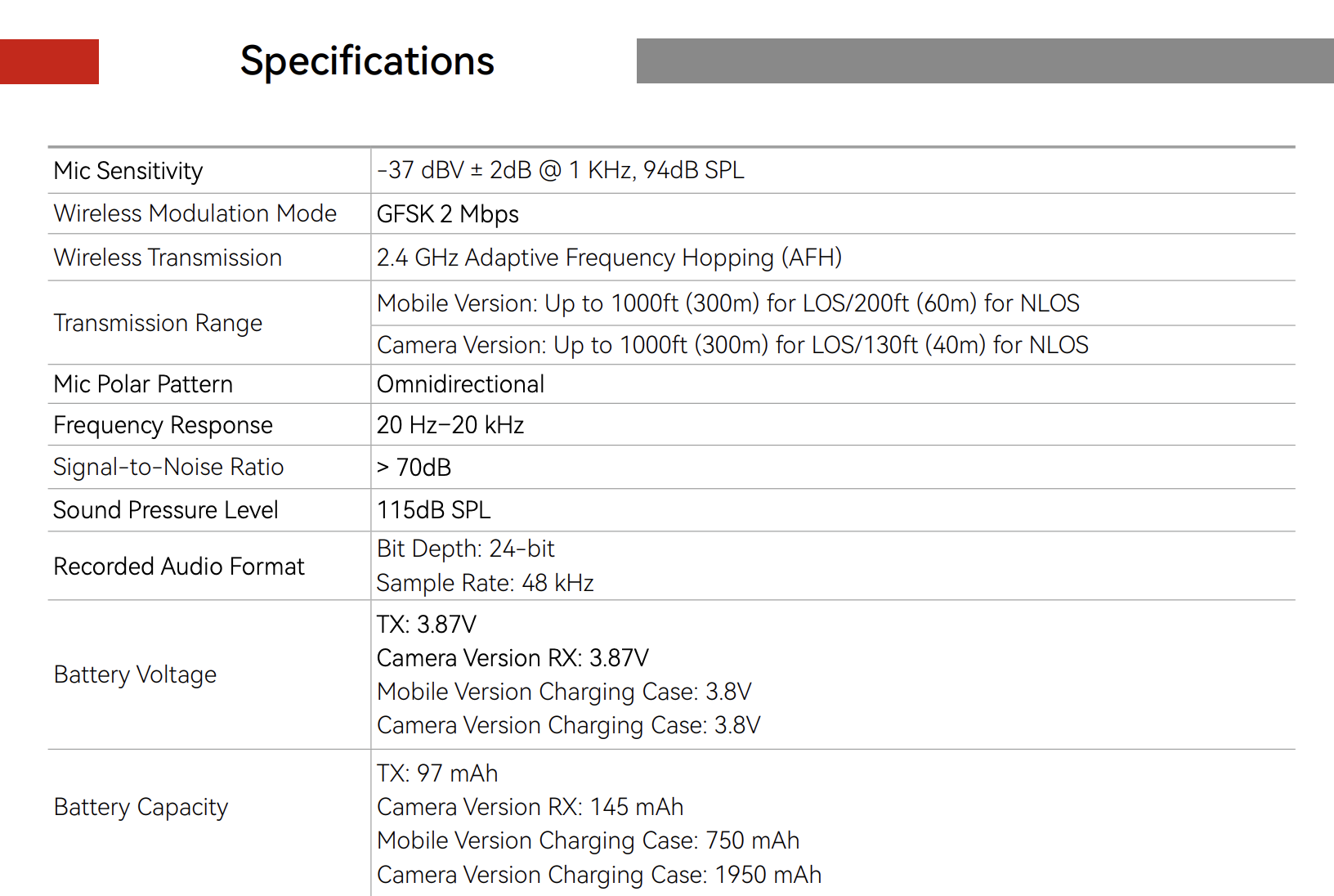
Task: Click the 115dB SPL value
Action: [433, 510]
